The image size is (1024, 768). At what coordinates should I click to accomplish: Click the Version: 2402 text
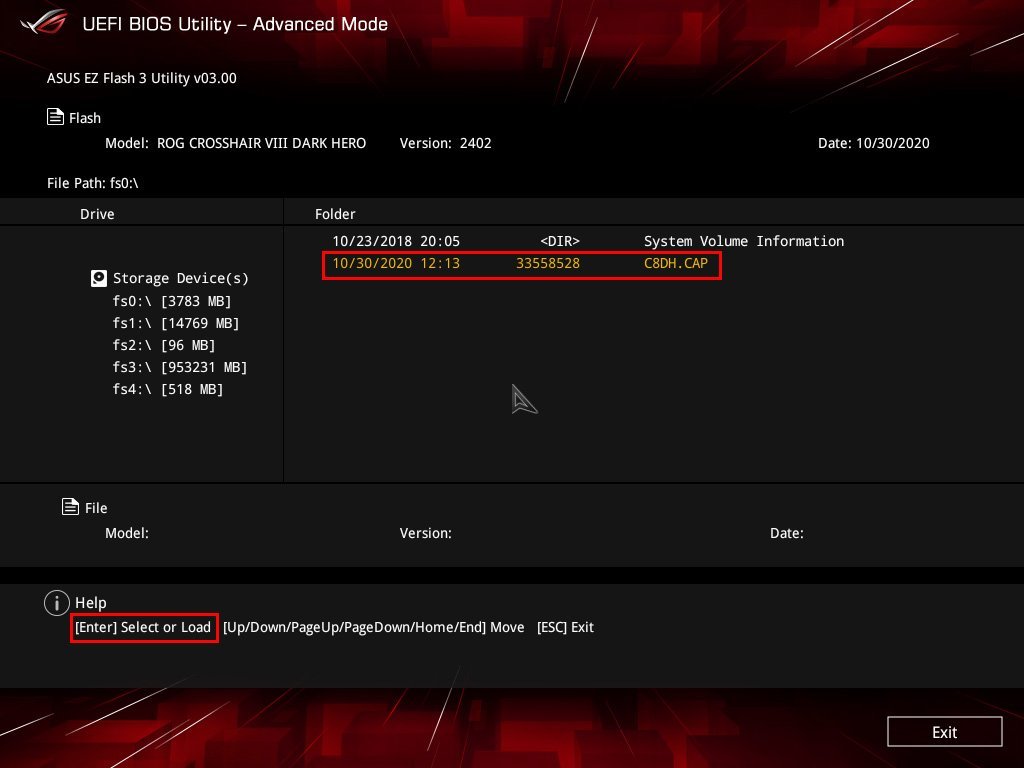point(445,143)
